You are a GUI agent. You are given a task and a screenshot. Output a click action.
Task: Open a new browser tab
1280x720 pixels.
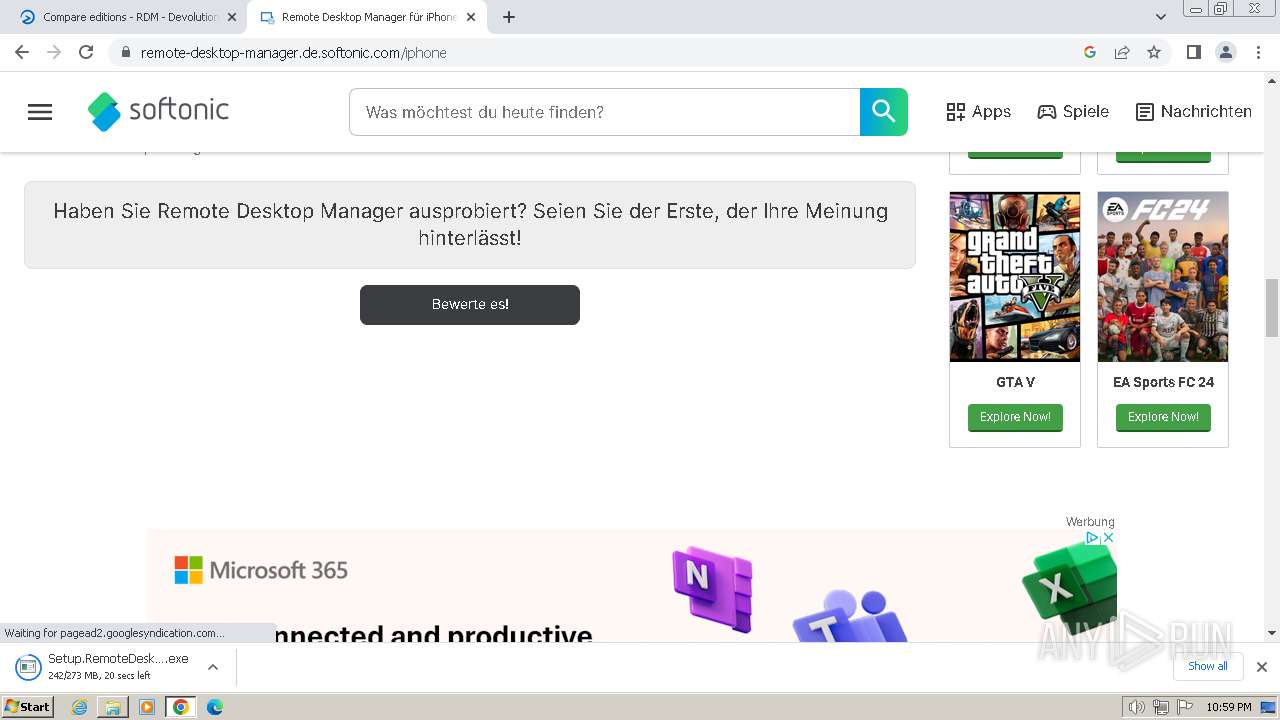click(509, 17)
